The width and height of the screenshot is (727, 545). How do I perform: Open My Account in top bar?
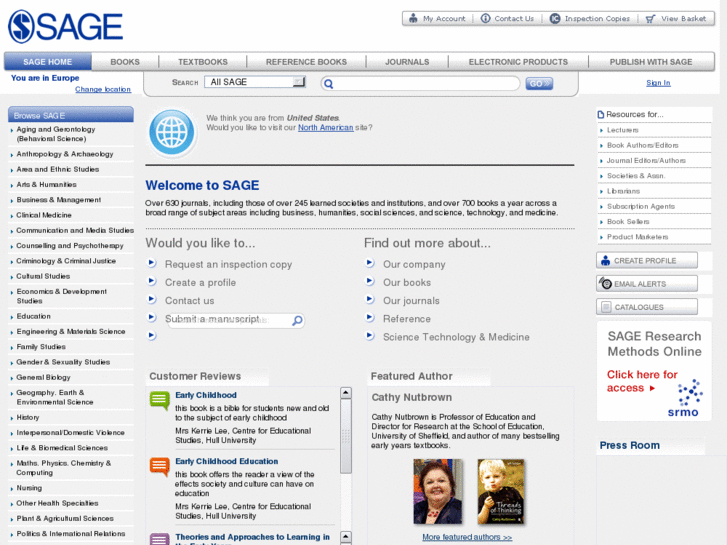click(436, 18)
